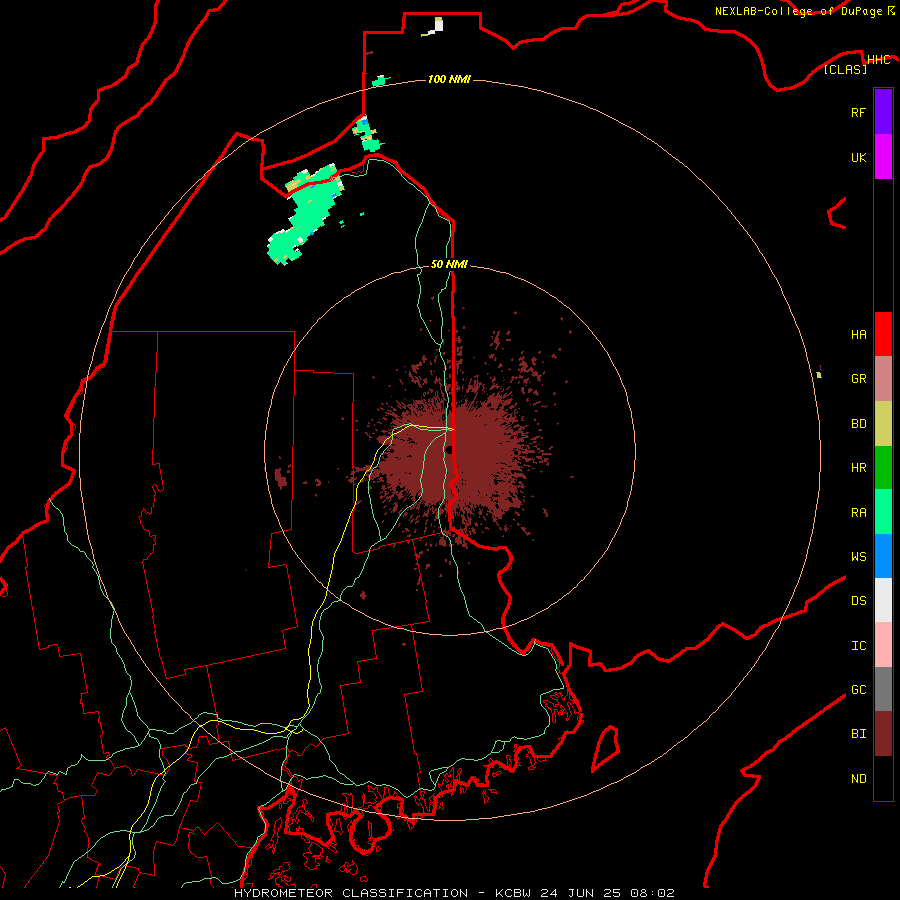Click the dark green HR swatch
This screenshot has width=900, height=900.
coord(883,468)
